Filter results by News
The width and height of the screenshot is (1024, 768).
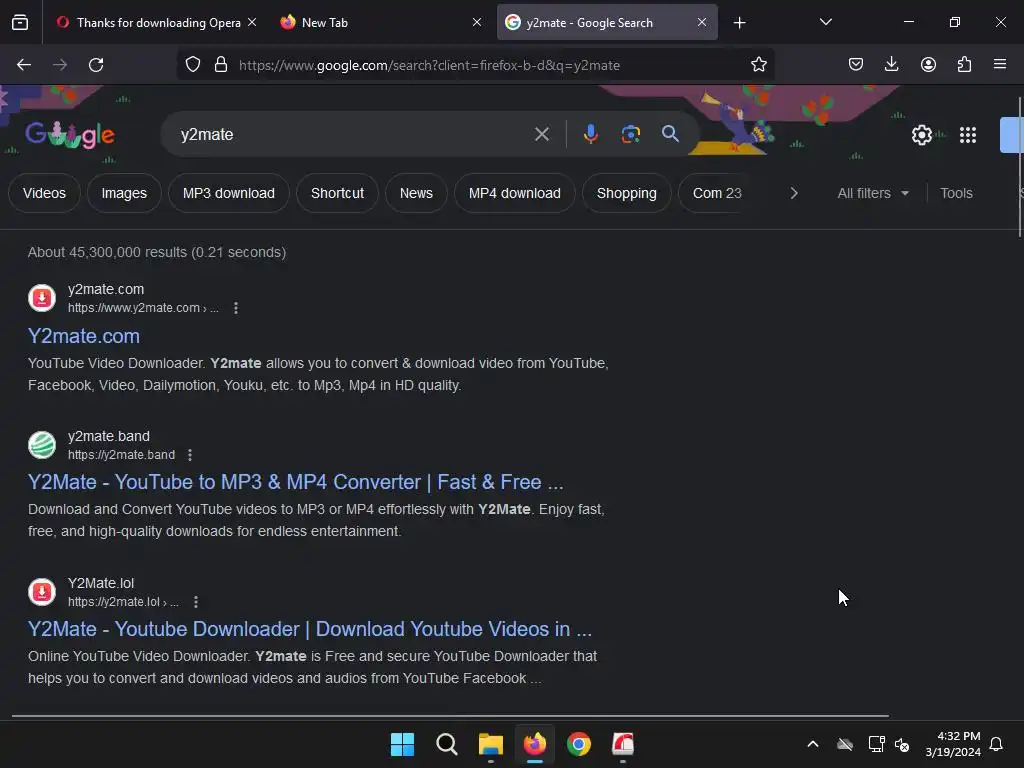[x=416, y=193]
